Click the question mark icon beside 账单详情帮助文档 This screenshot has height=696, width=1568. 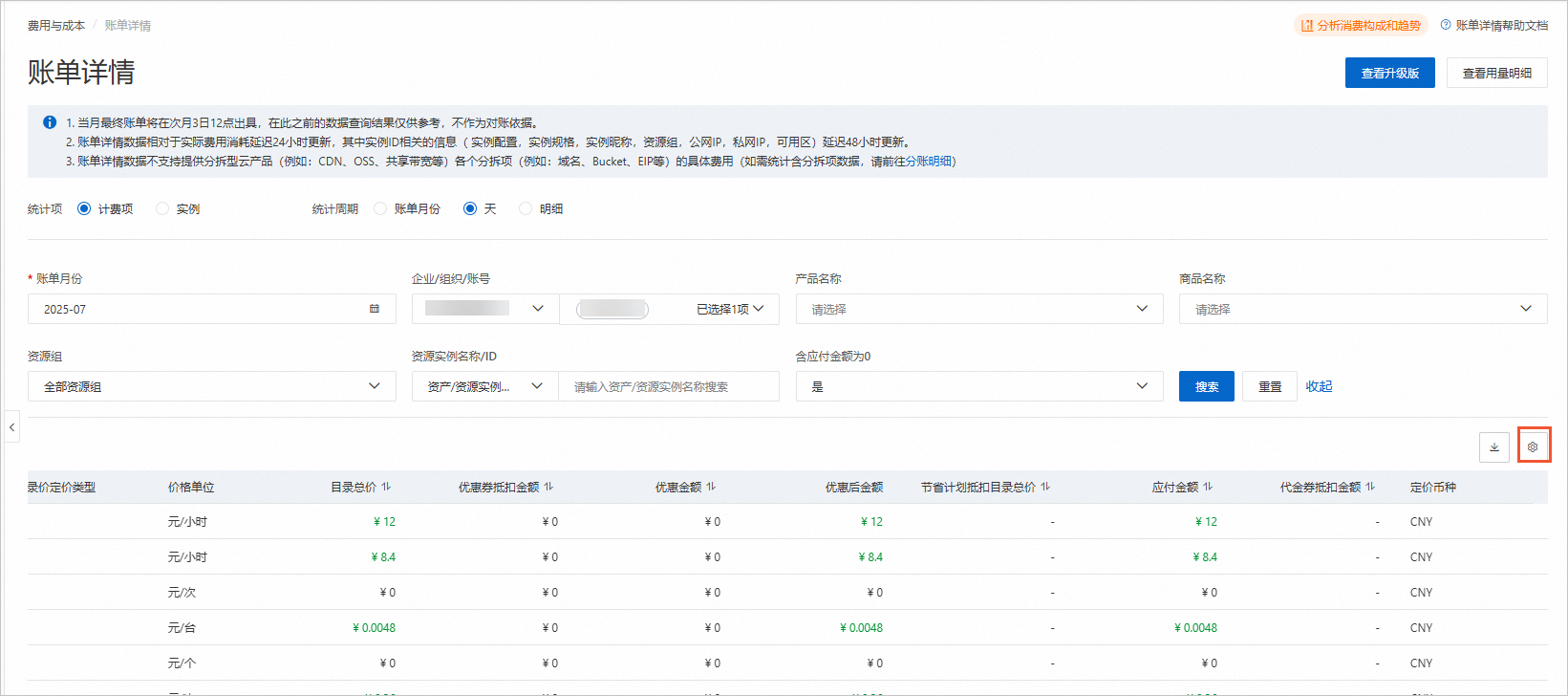1446,25
